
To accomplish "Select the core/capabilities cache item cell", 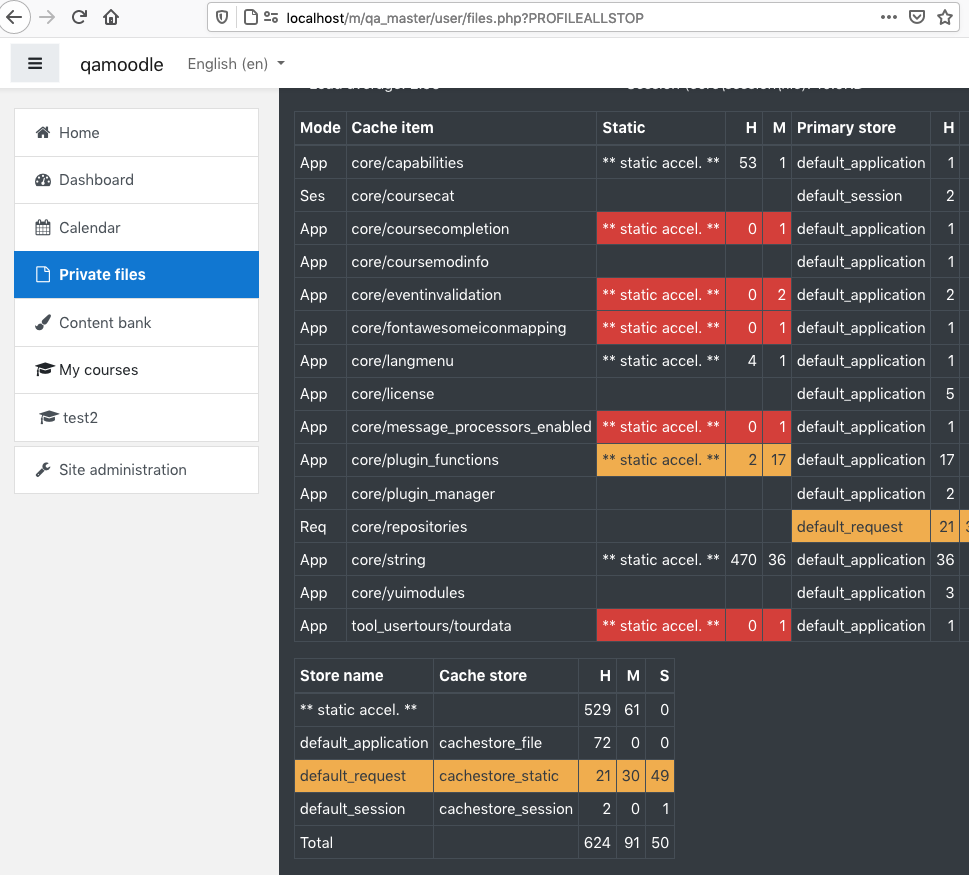I will [471, 163].
